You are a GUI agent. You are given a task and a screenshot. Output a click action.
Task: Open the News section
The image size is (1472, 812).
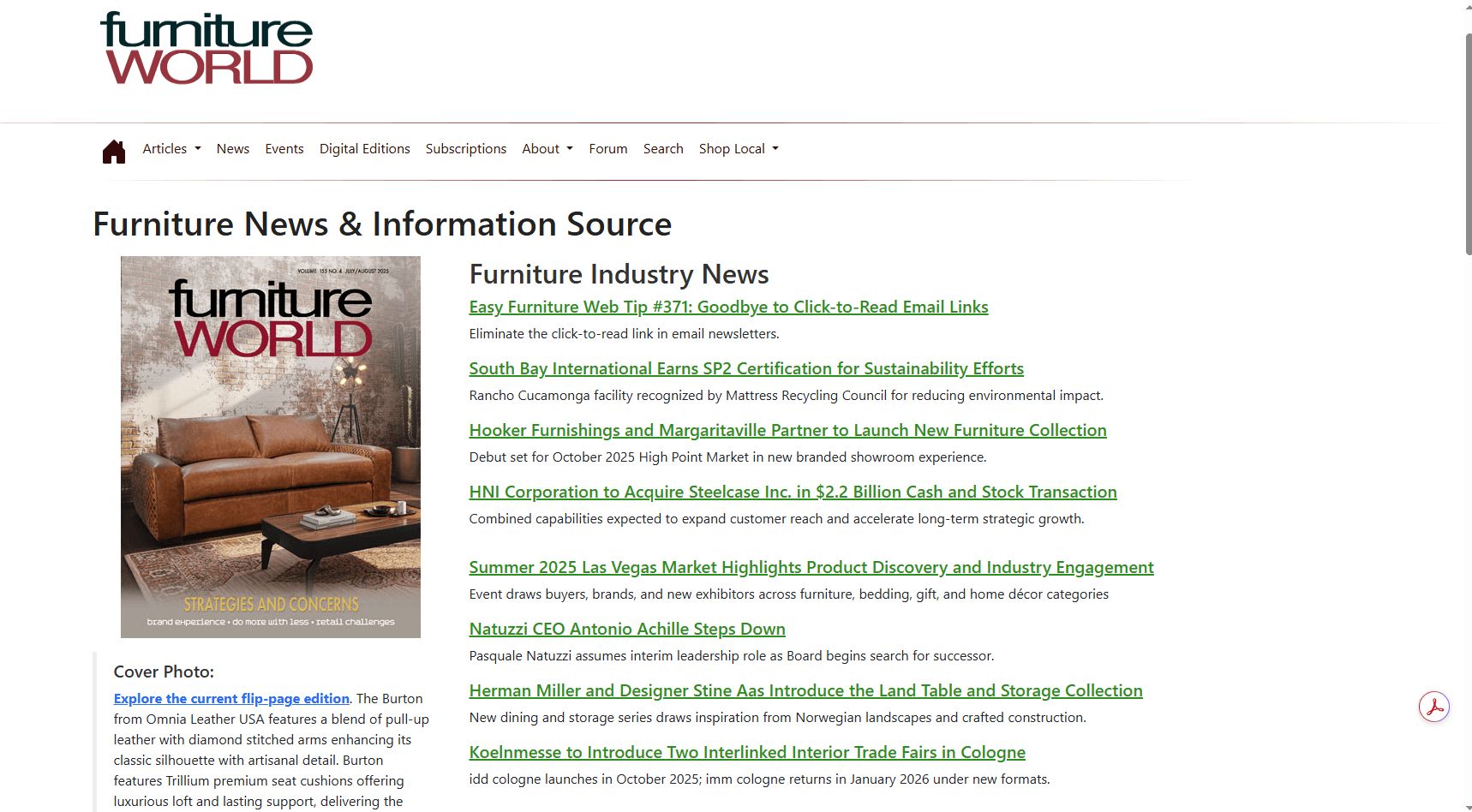pyautogui.click(x=232, y=148)
